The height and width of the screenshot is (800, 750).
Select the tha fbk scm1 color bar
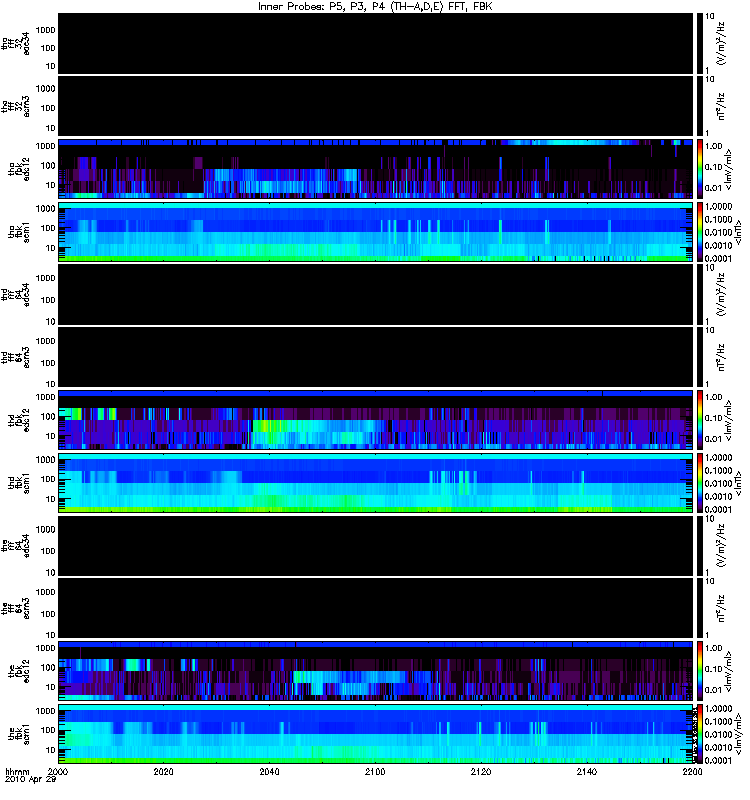pyautogui.click(x=699, y=232)
